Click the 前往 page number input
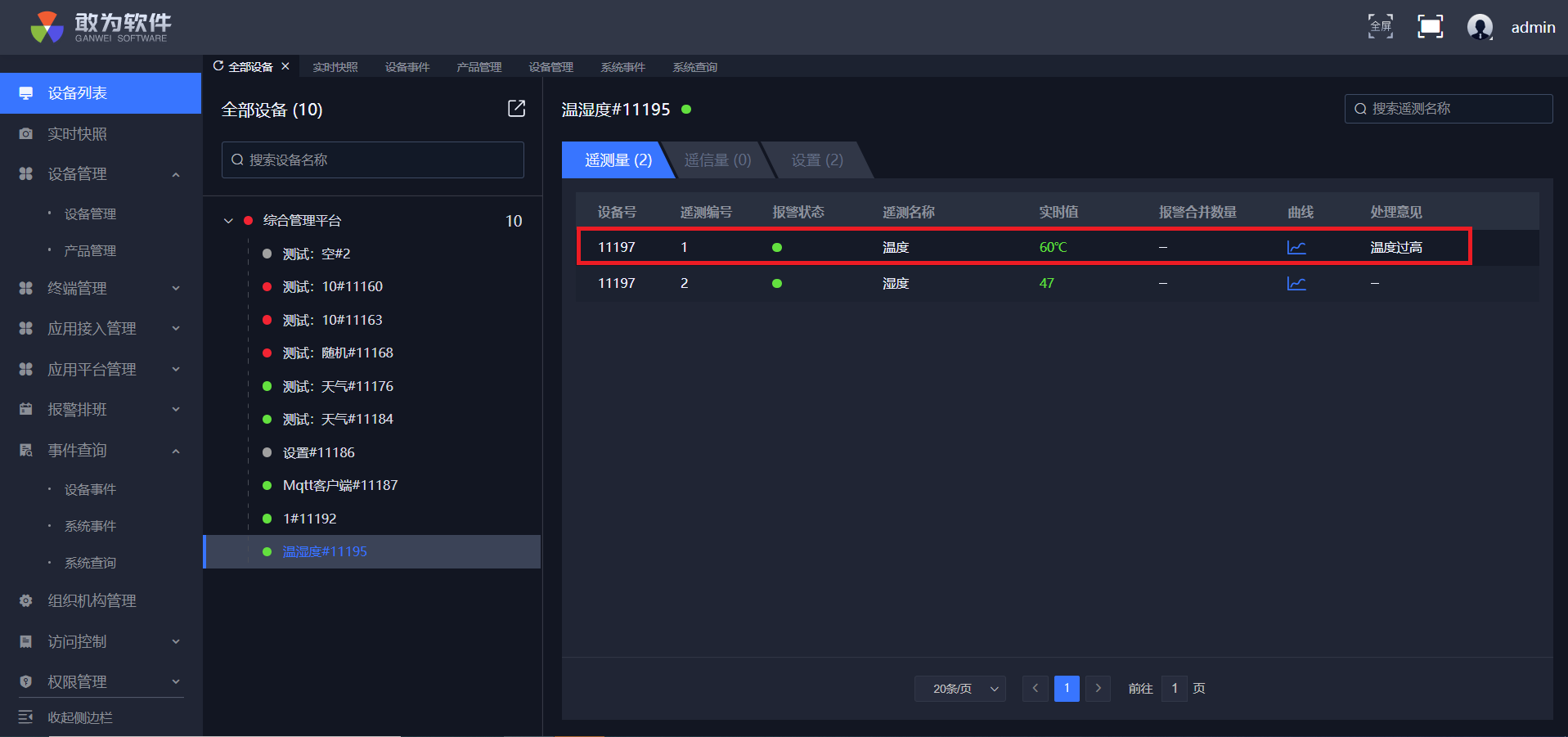This screenshot has width=1568, height=737. [1175, 689]
